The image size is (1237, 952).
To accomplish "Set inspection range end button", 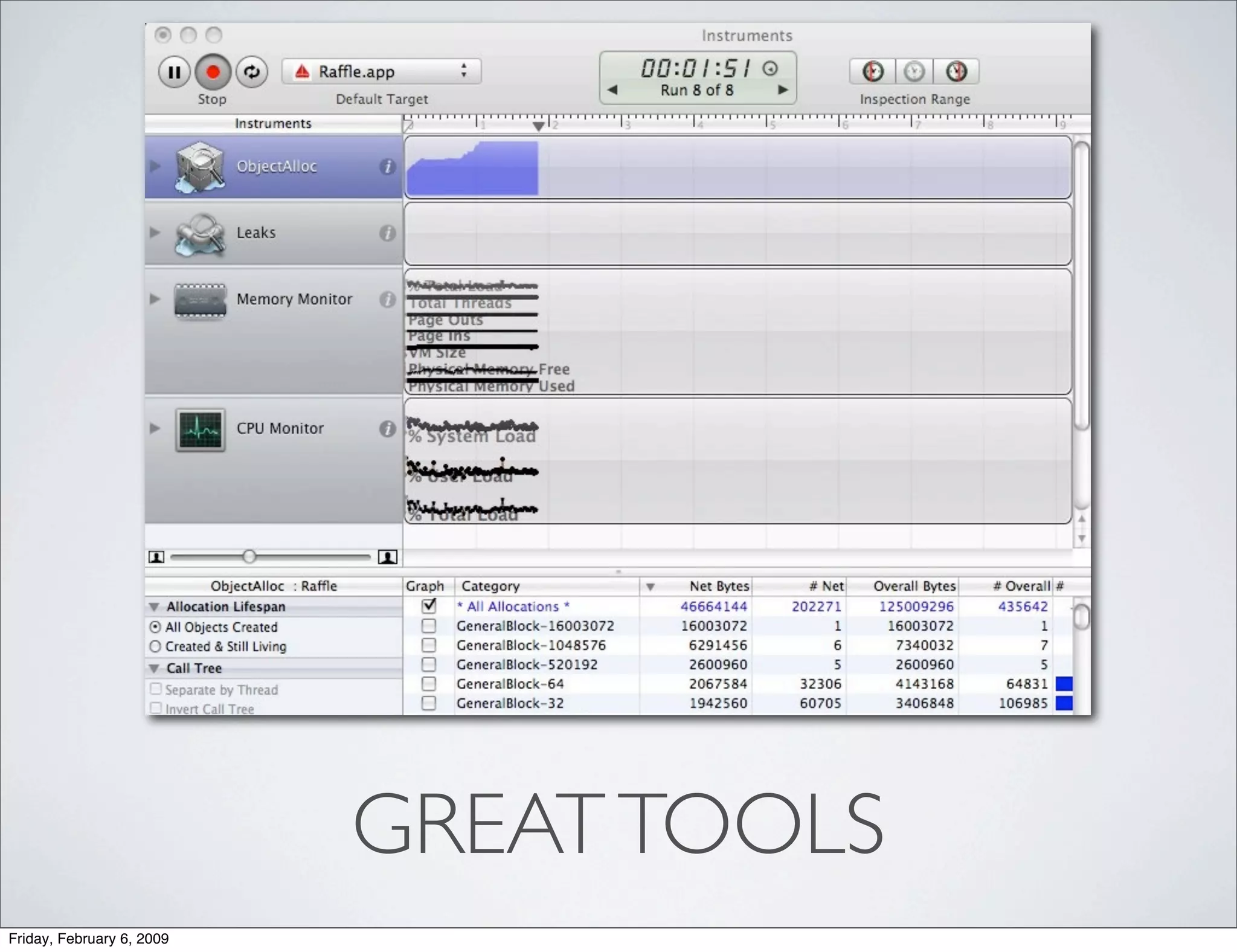I will pos(956,71).
